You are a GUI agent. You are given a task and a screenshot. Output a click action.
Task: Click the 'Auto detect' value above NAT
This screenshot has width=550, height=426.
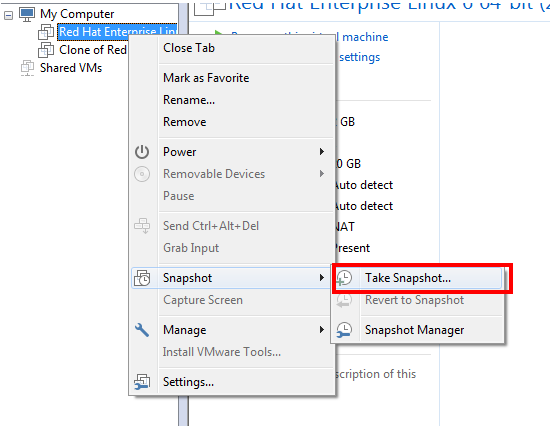tap(363, 206)
